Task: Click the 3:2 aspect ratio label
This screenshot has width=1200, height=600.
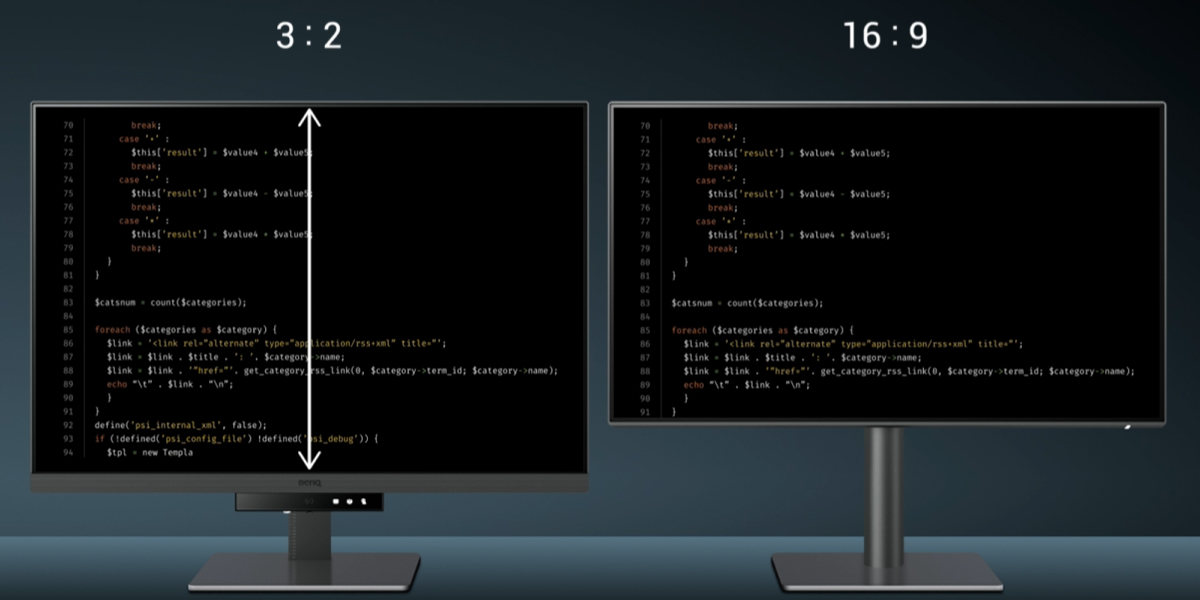Action: (309, 37)
